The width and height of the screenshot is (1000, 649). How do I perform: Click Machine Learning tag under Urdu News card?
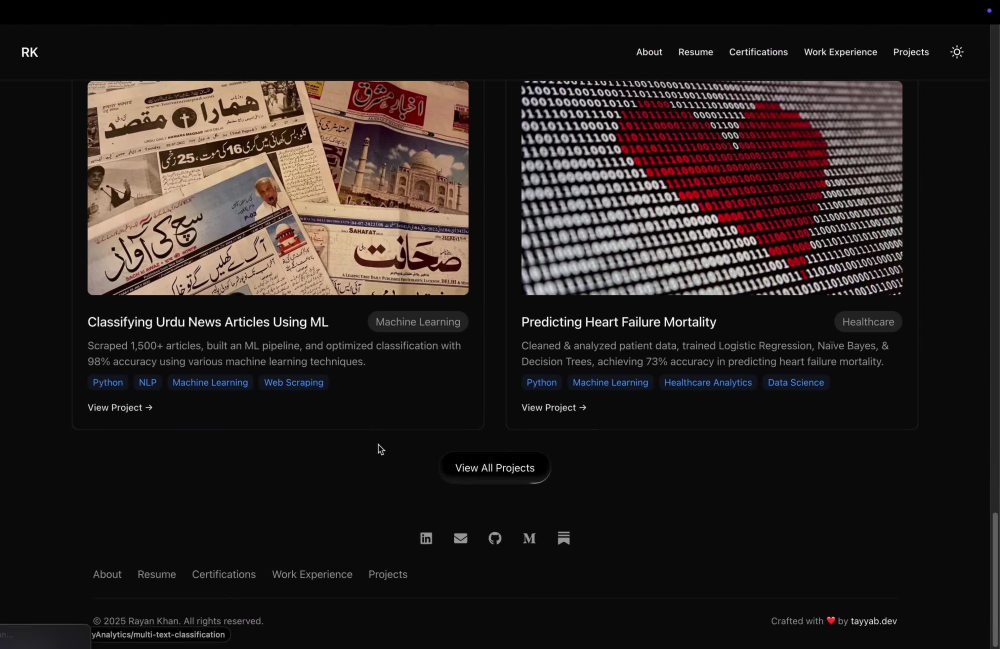pyautogui.click(x=210, y=383)
